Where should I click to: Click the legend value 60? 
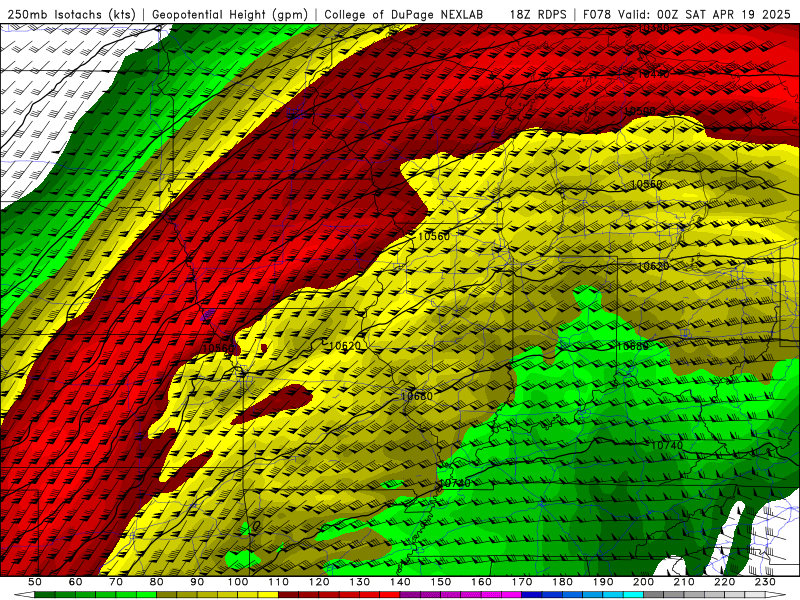[x=76, y=582]
